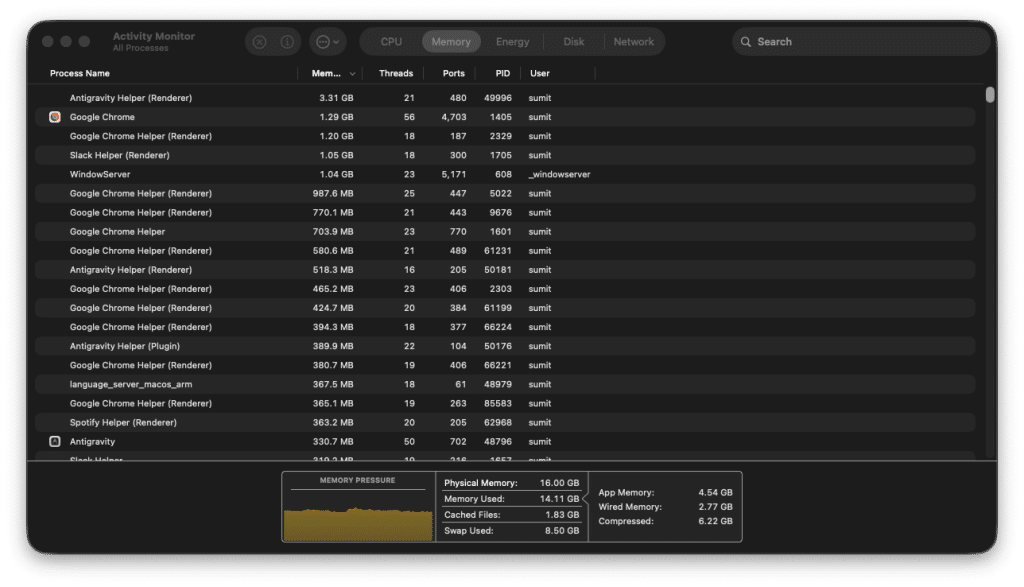The image size is (1024, 587).
Task: Select the Google Chrome 1.29 GB row
Action: tap(505, 117)
